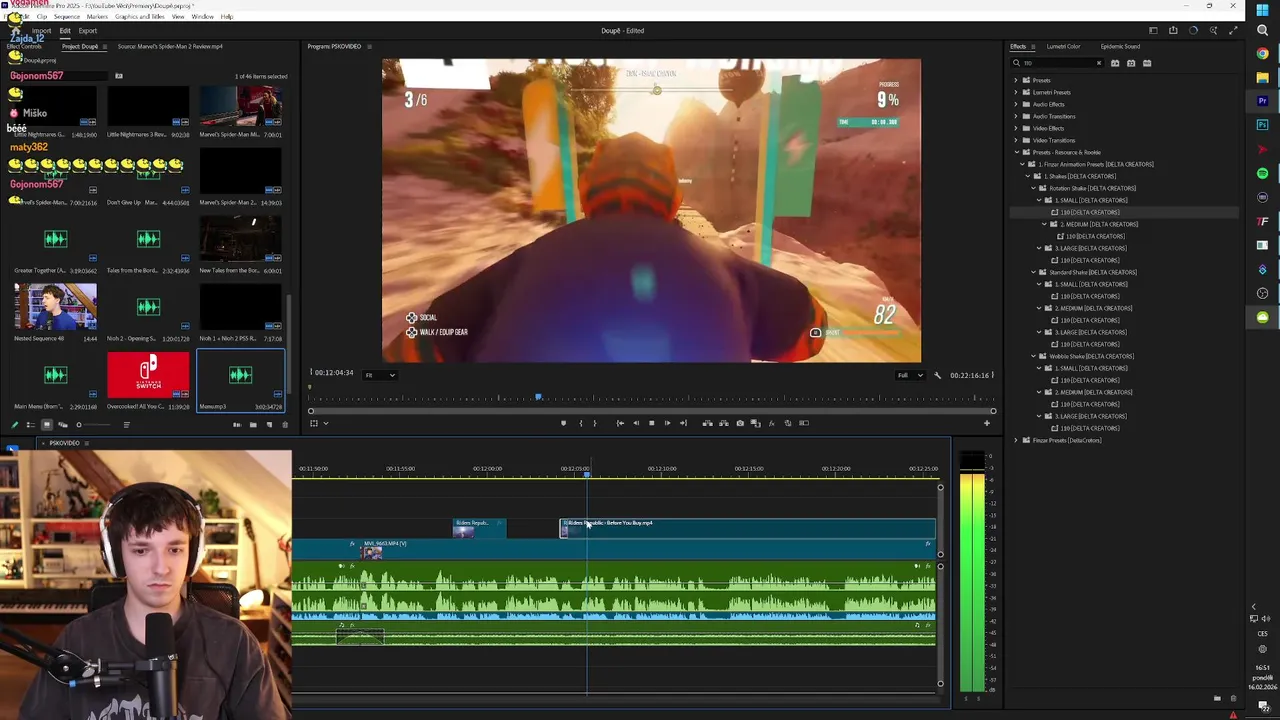Click the Extract button
The height and width of the screenshot is (720, 1280).
[724, 423]
